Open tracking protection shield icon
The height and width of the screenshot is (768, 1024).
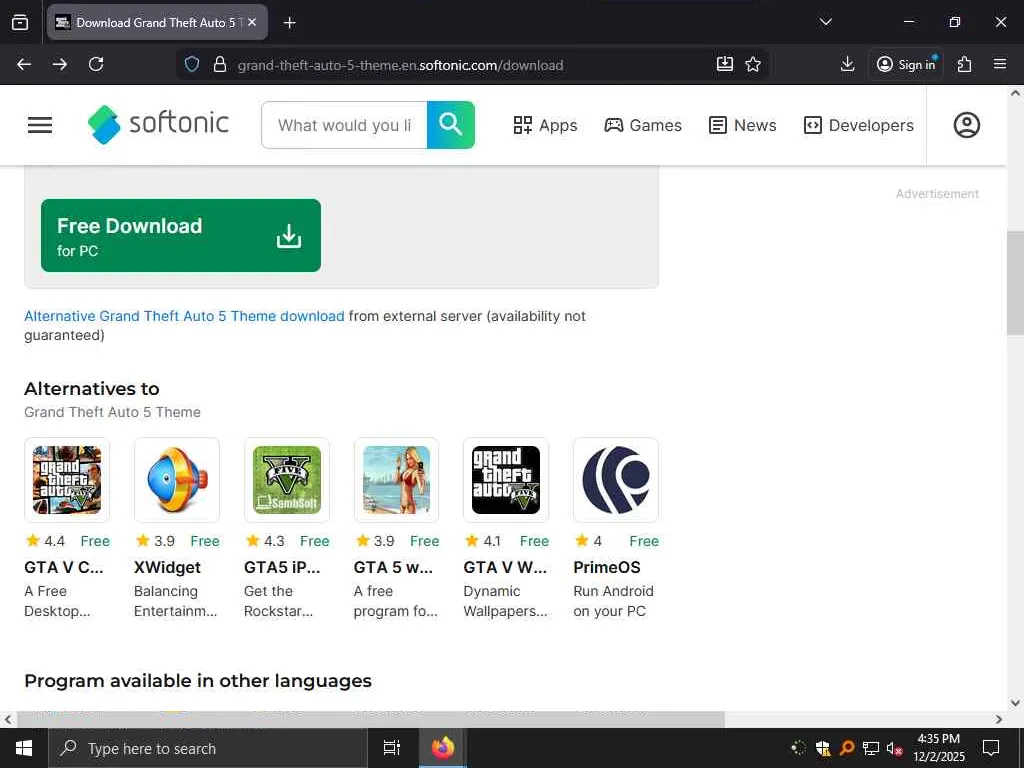[191, 64]
